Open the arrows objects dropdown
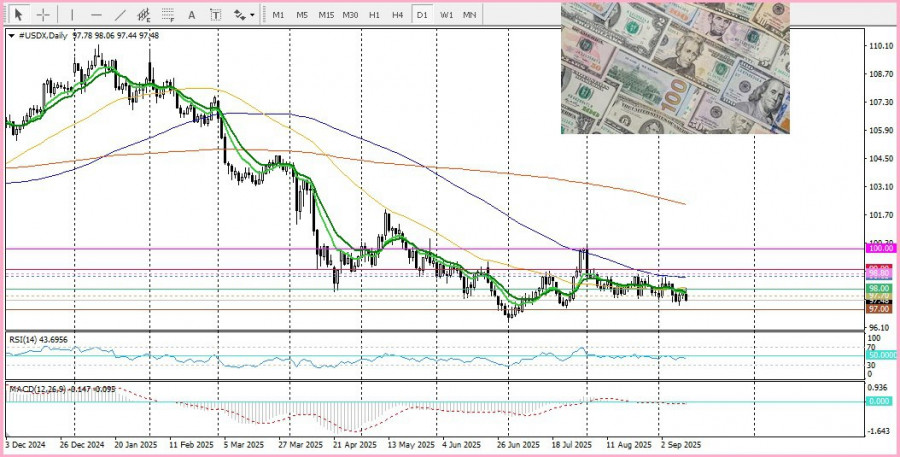The width and height of the screenshot is (900, 457). click(x=244, y=15)
